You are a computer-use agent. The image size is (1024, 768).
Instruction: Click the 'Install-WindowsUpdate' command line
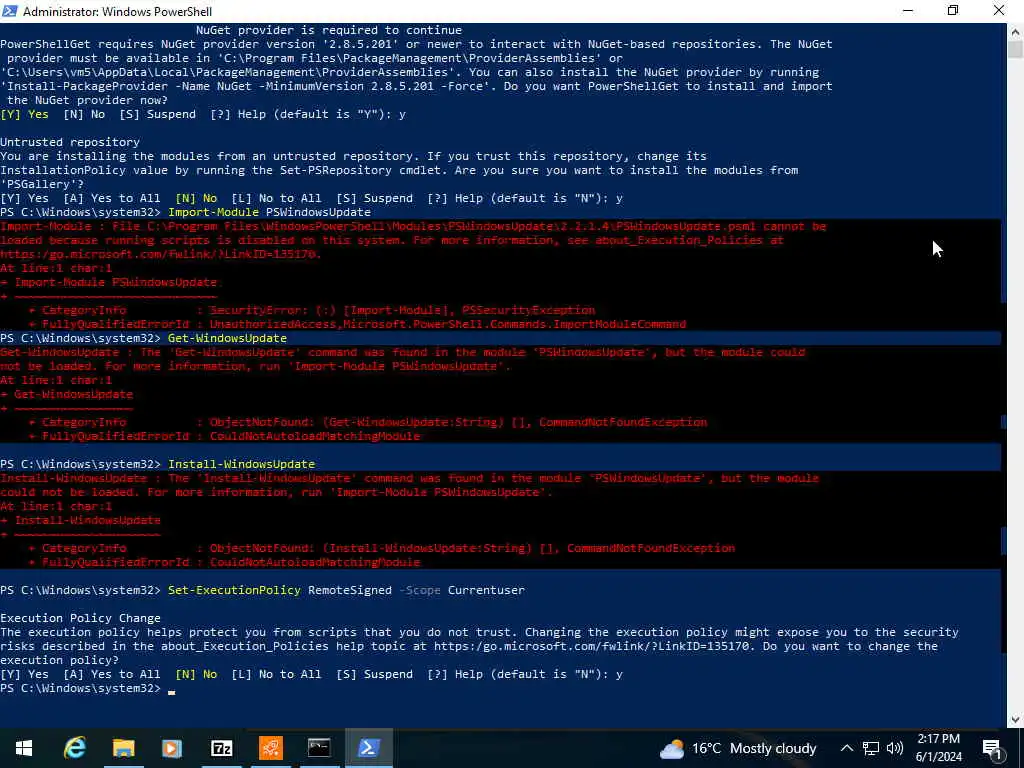click(x=241, y=464)
